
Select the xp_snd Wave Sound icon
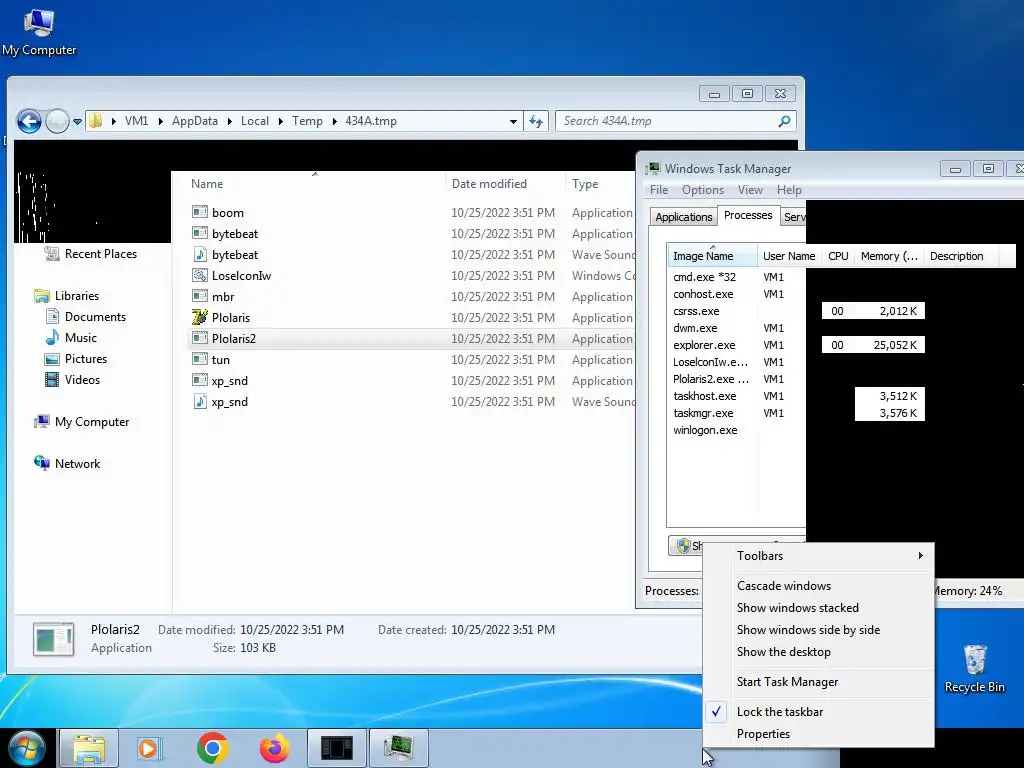click(200, 402)
